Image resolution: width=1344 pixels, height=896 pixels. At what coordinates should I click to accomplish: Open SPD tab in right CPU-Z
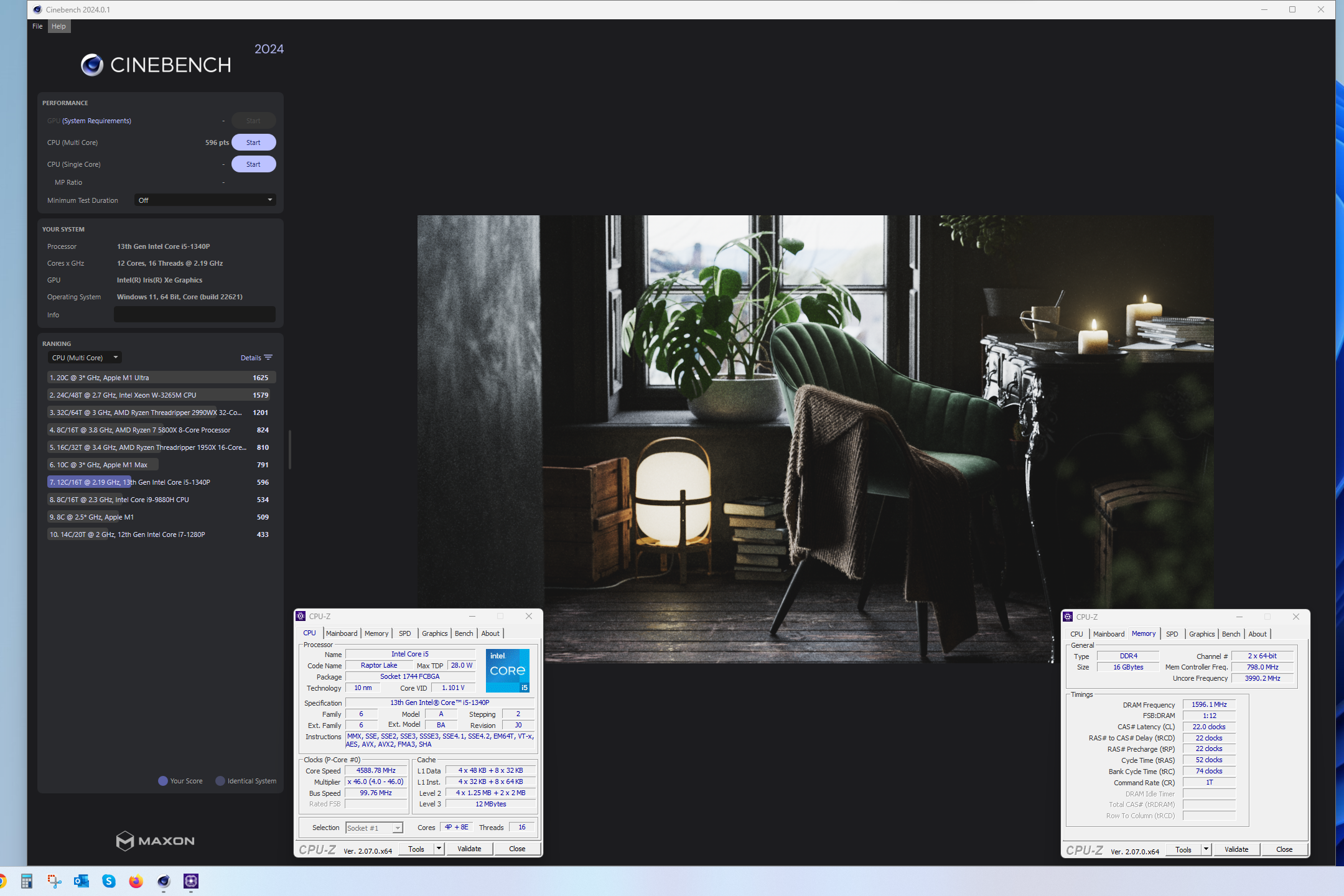[x=1172, y=634]
